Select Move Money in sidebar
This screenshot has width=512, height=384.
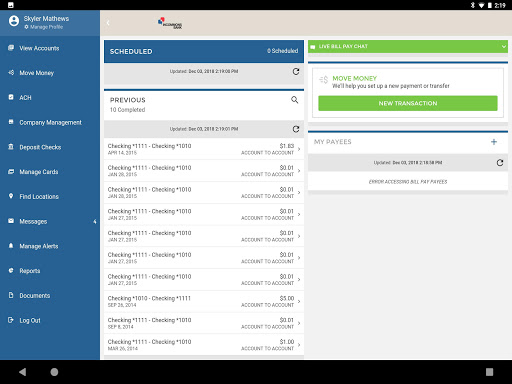pyautogui.click(x=50, y=73)
